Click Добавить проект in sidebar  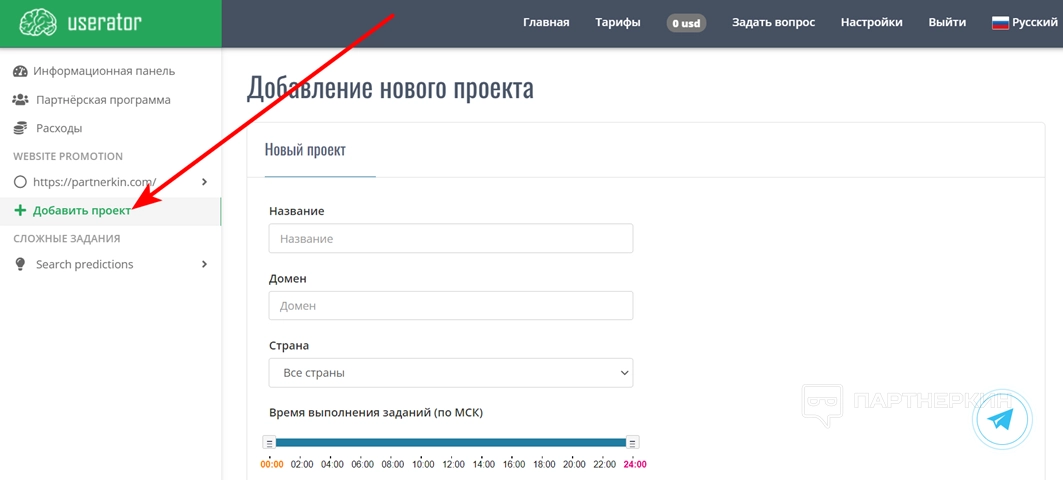82,211
